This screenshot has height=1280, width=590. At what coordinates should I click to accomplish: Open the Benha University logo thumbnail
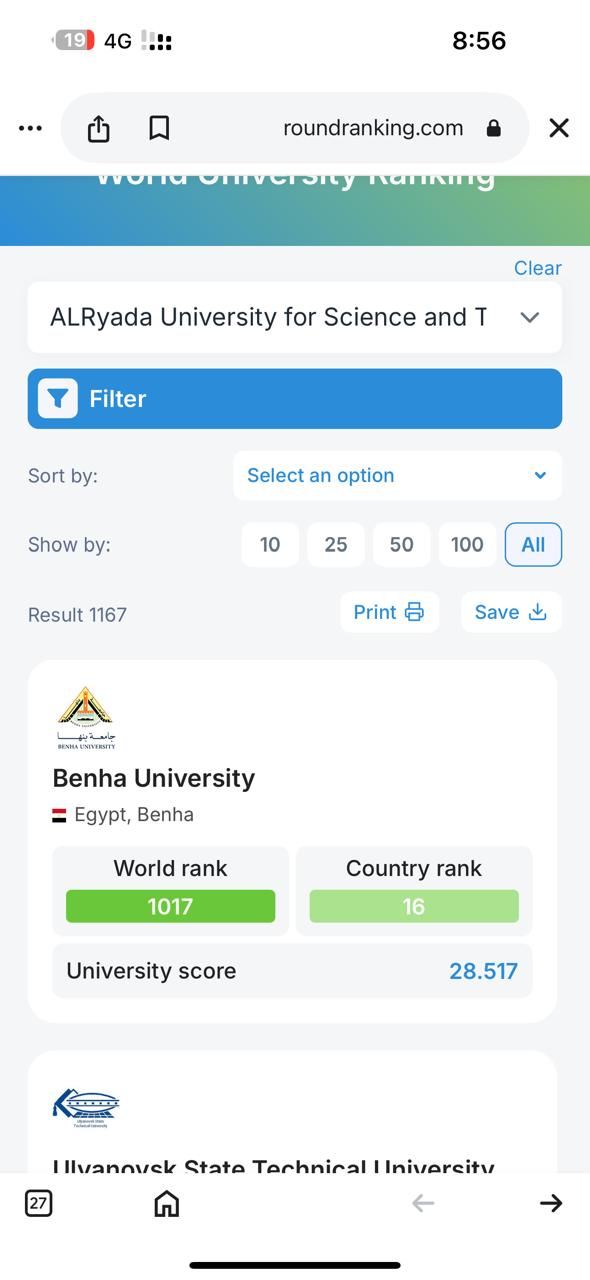(x=86, y=718)
